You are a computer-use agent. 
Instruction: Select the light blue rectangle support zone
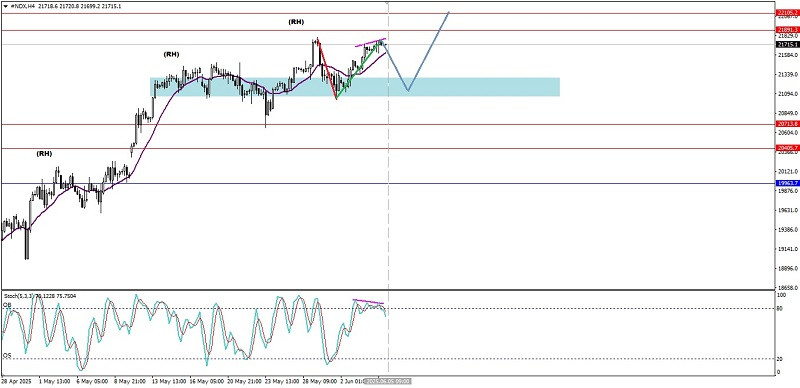coord(355,87)
